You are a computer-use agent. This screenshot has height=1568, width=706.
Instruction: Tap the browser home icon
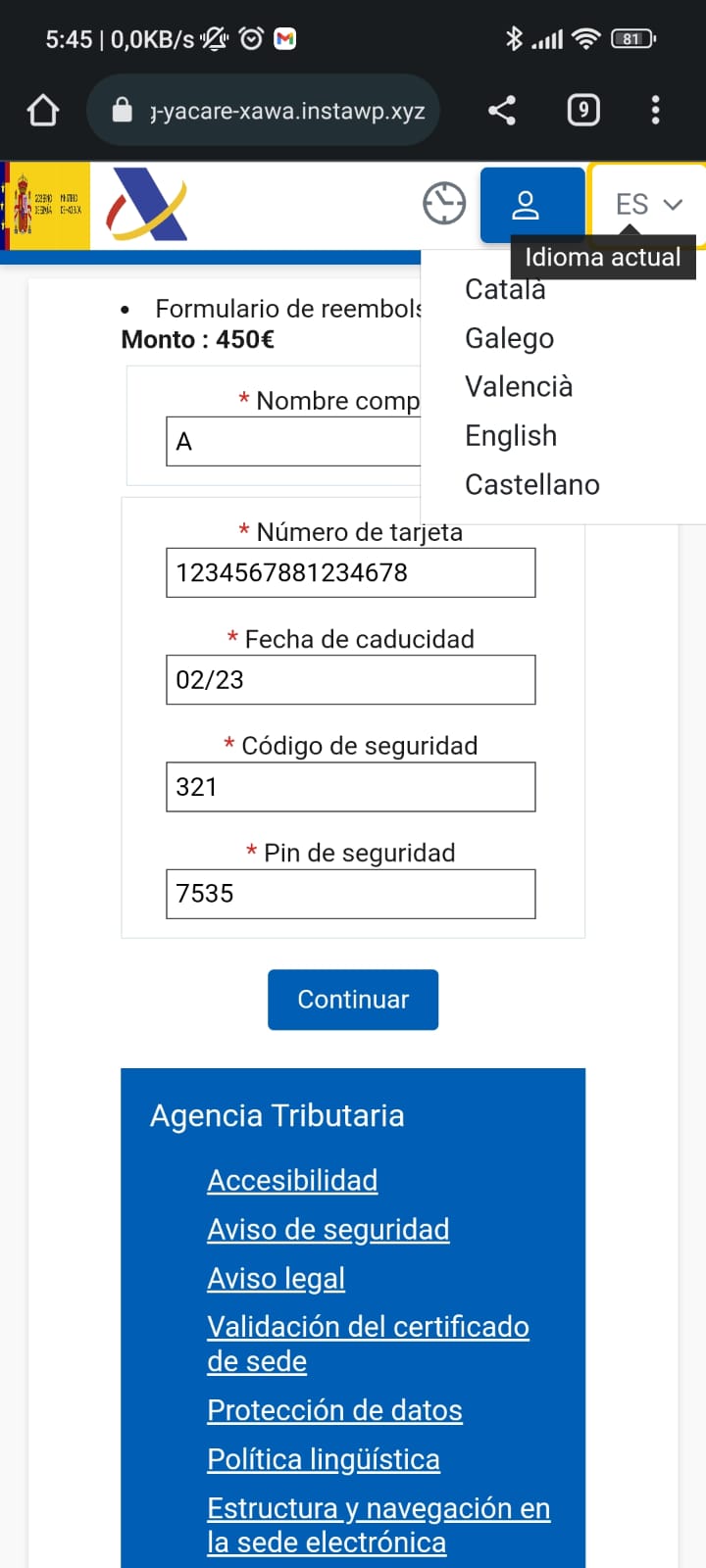[x=43, y=110]
